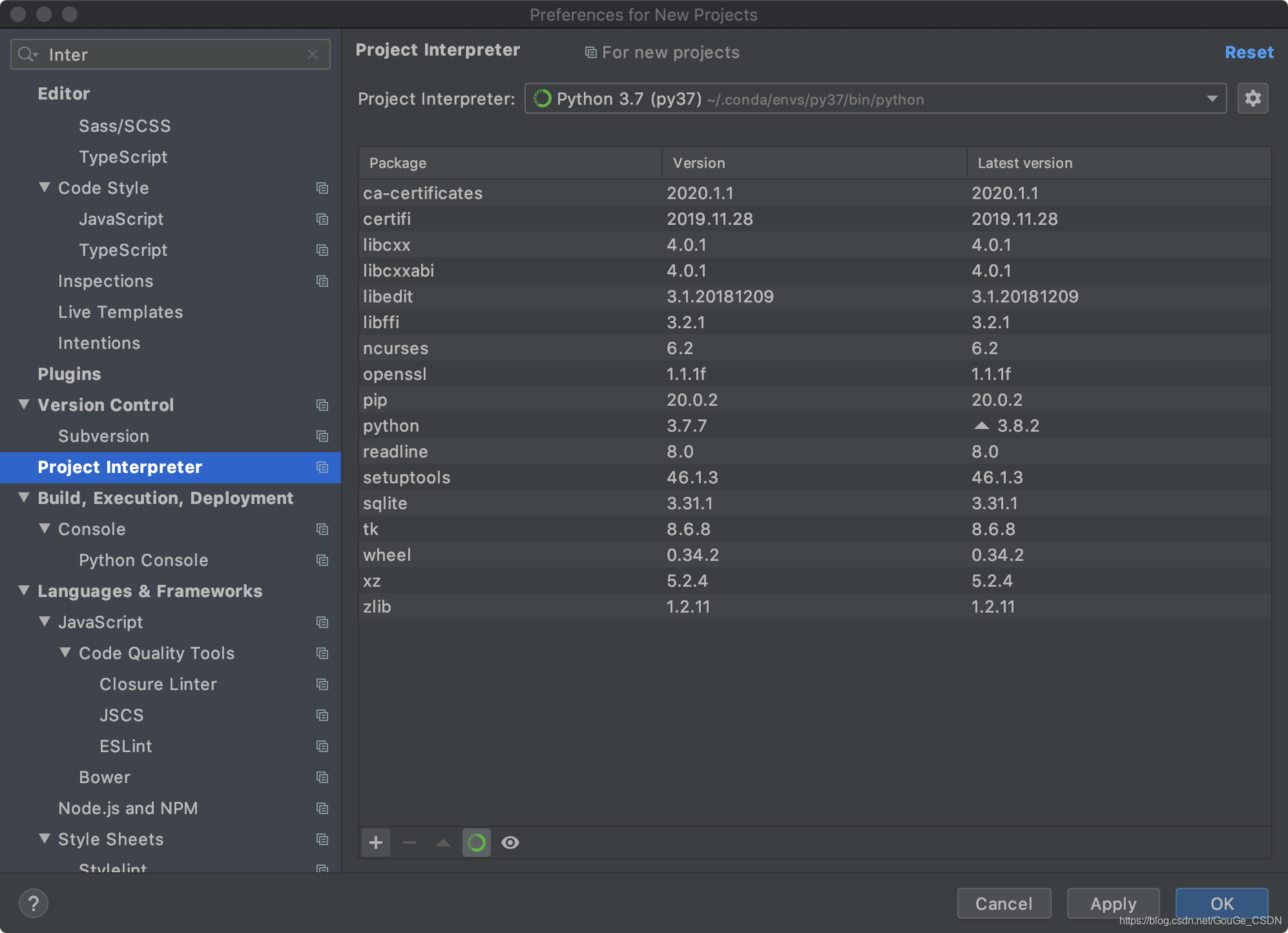Image resolution: width=1288 pixels, height=933 pixels.
Task: Select the python package row
Action: tap(815, 426)
